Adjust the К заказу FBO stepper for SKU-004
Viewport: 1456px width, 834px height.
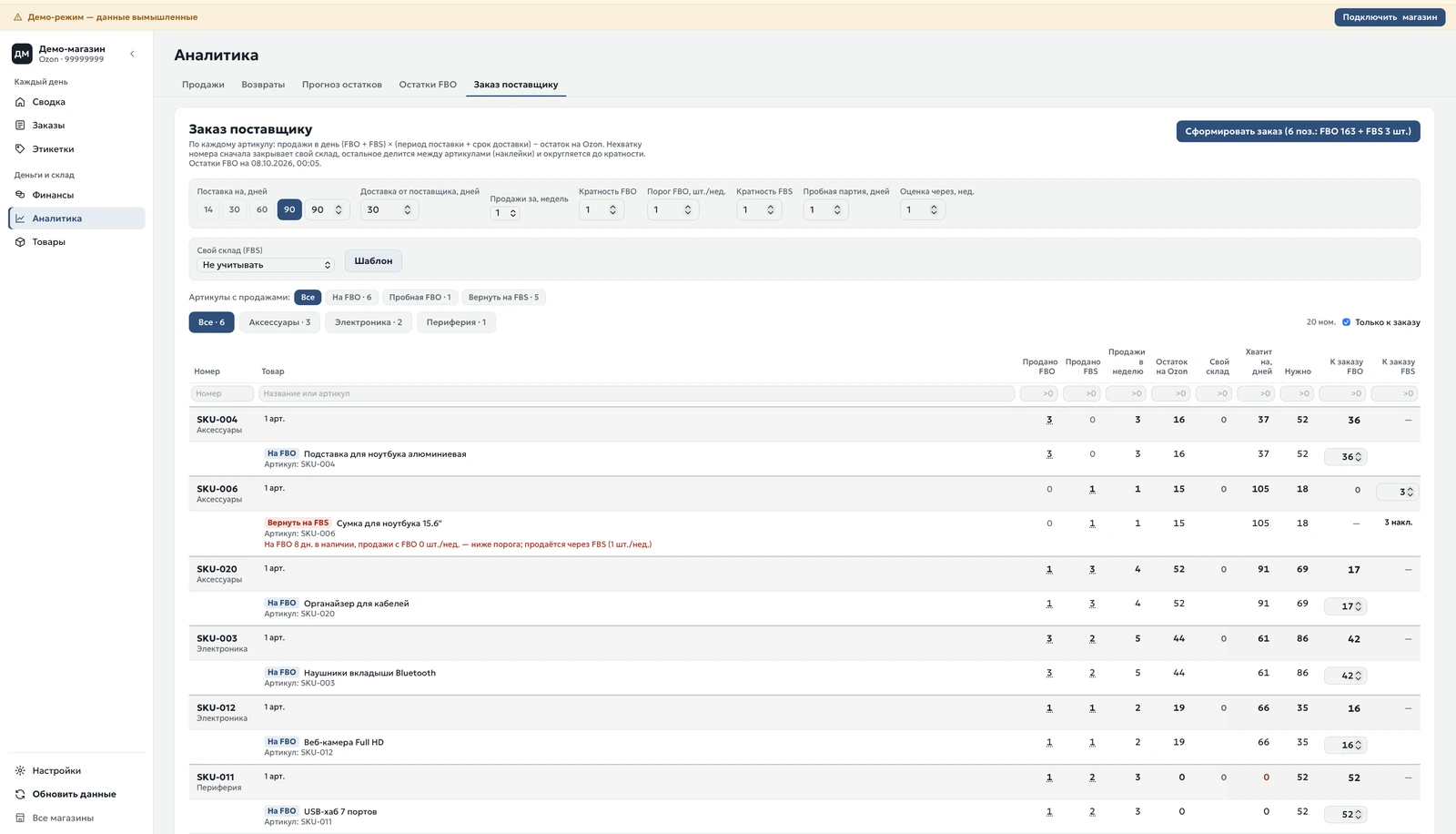tap(1358, 457)
